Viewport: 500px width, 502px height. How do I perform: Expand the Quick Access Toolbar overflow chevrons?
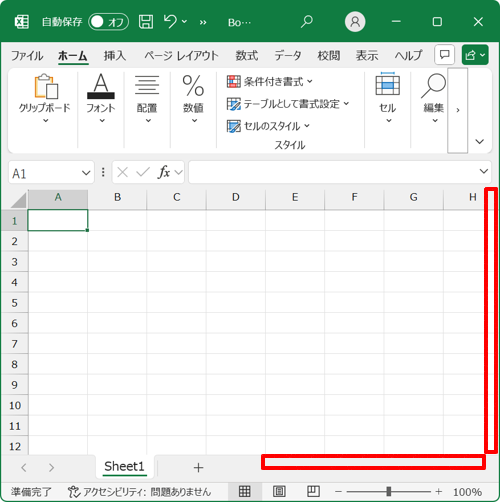(203, 23)
